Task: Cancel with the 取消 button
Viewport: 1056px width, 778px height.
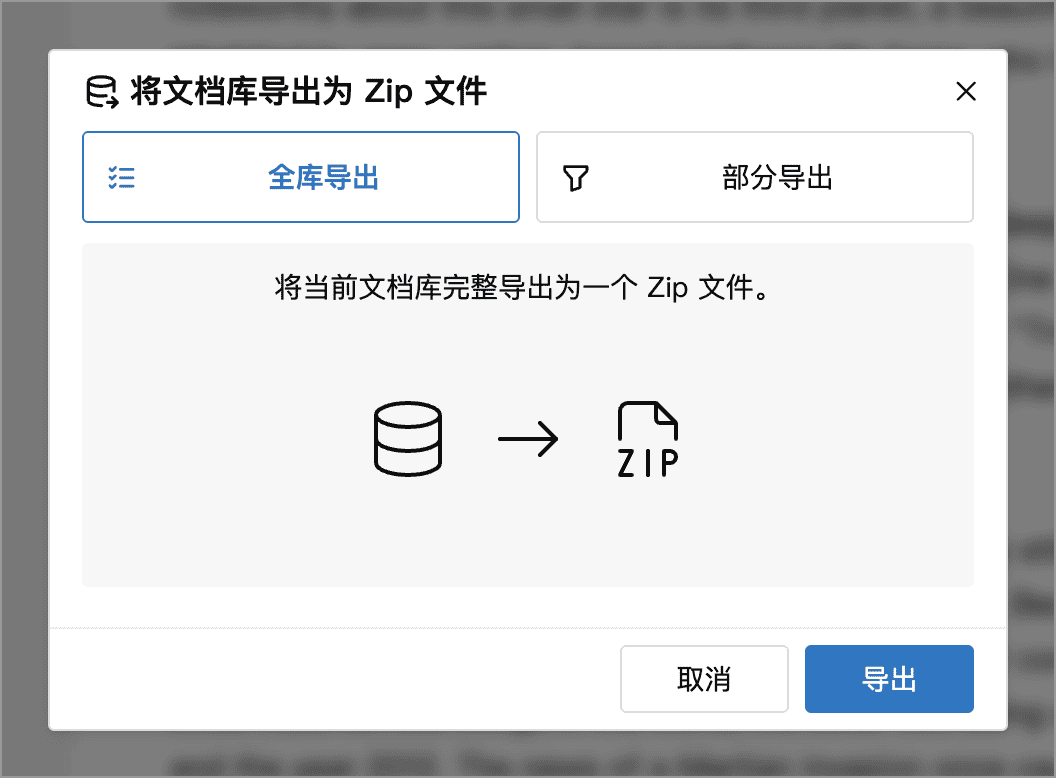Action: [704, 679]
